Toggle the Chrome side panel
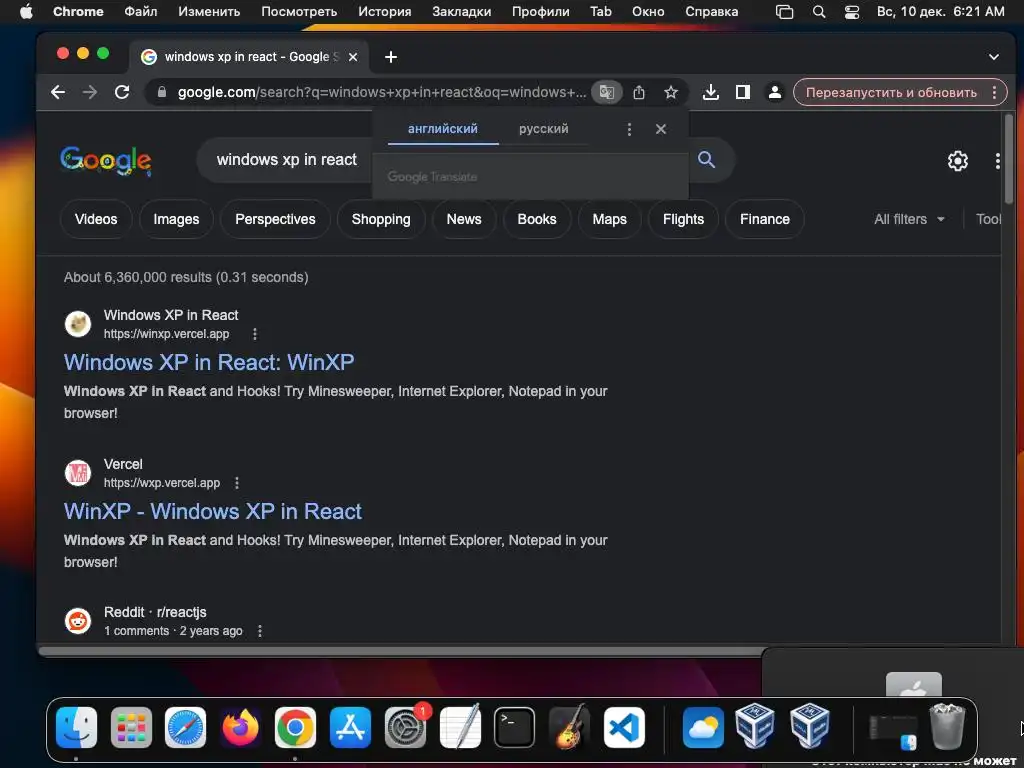 point(743,92)
